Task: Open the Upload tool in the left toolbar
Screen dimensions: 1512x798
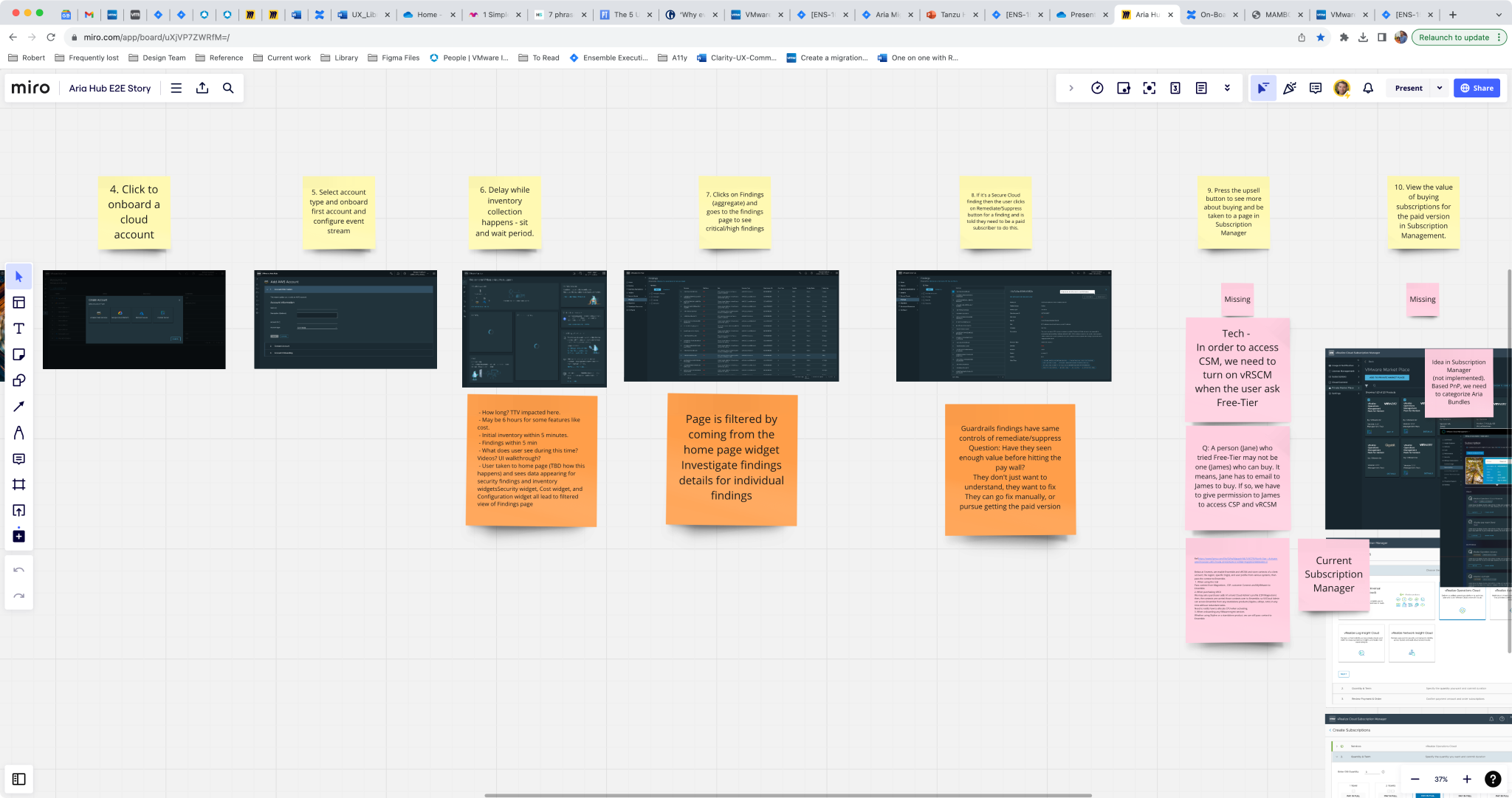Action: click(x=19, y=510)
